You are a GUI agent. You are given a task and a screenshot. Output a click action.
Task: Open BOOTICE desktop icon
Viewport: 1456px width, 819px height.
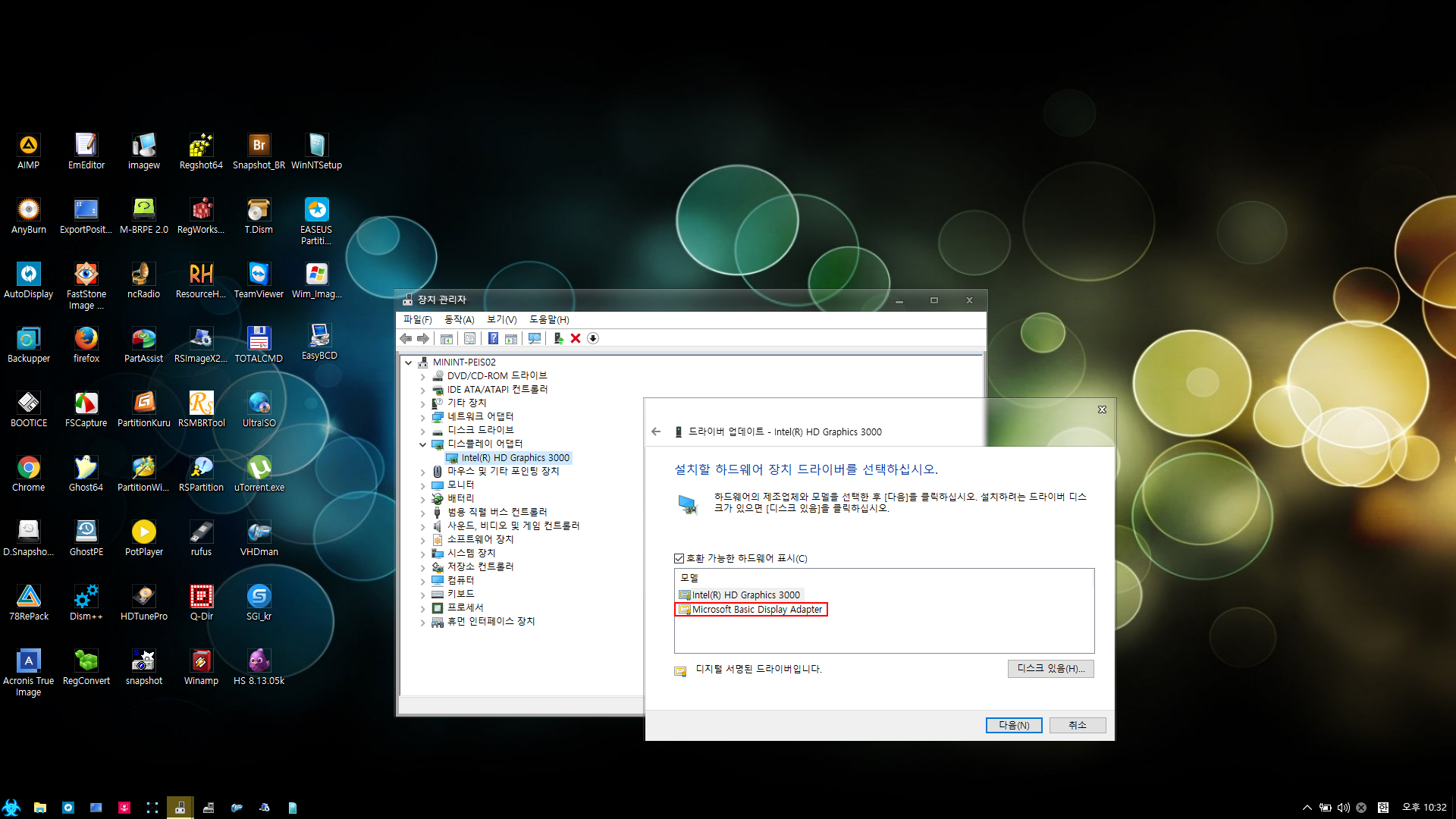29,409
